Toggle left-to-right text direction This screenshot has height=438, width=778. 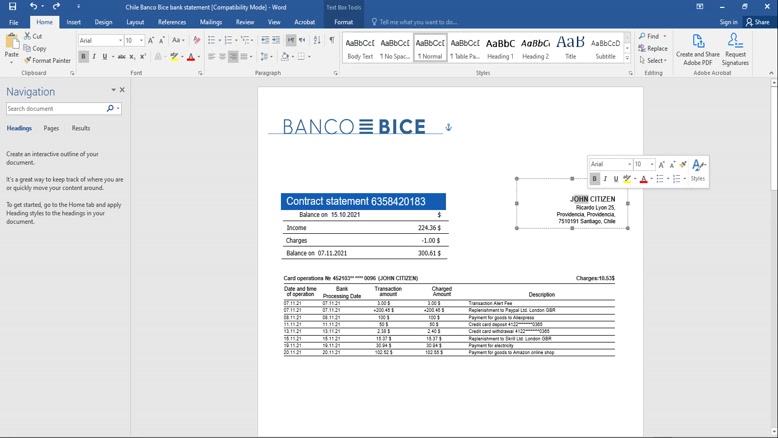(291, 40)
